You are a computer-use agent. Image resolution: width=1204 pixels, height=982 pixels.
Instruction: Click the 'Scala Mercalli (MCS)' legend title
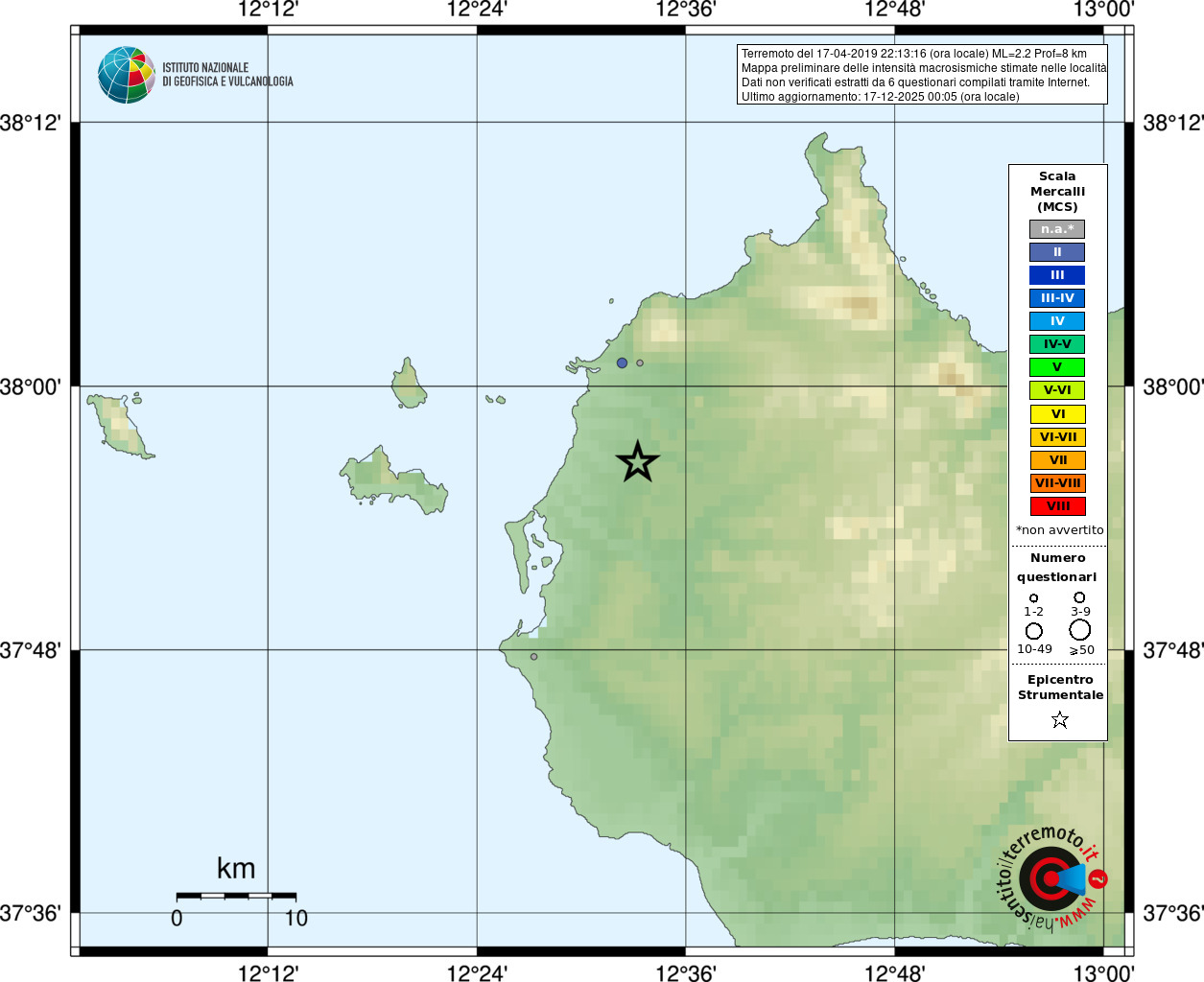(x=1057, y=192)
